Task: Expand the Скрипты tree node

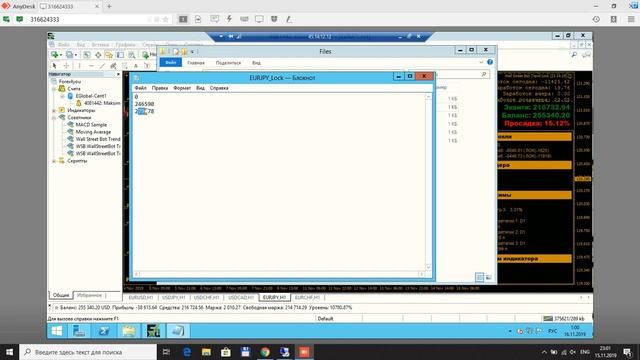Action: [54, 161]
